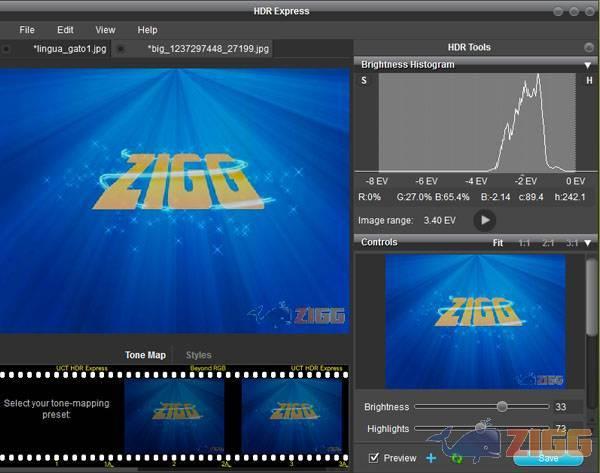Select Fit zoom mode in Controls
This screenshot has width=600, height=473.
(x=498, y=243)
